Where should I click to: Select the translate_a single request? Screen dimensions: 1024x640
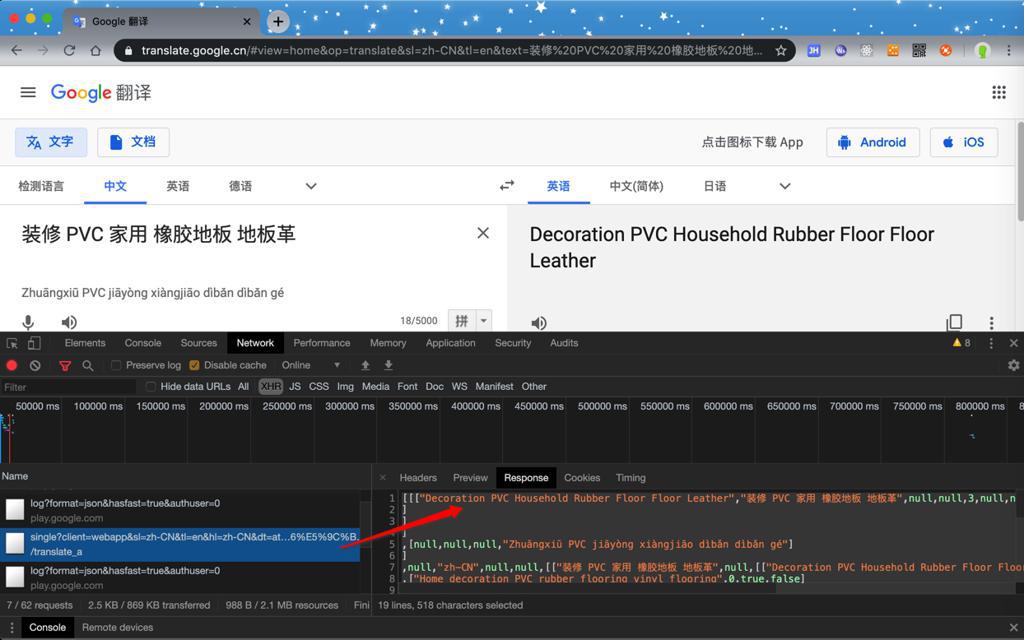coord(180,545)
